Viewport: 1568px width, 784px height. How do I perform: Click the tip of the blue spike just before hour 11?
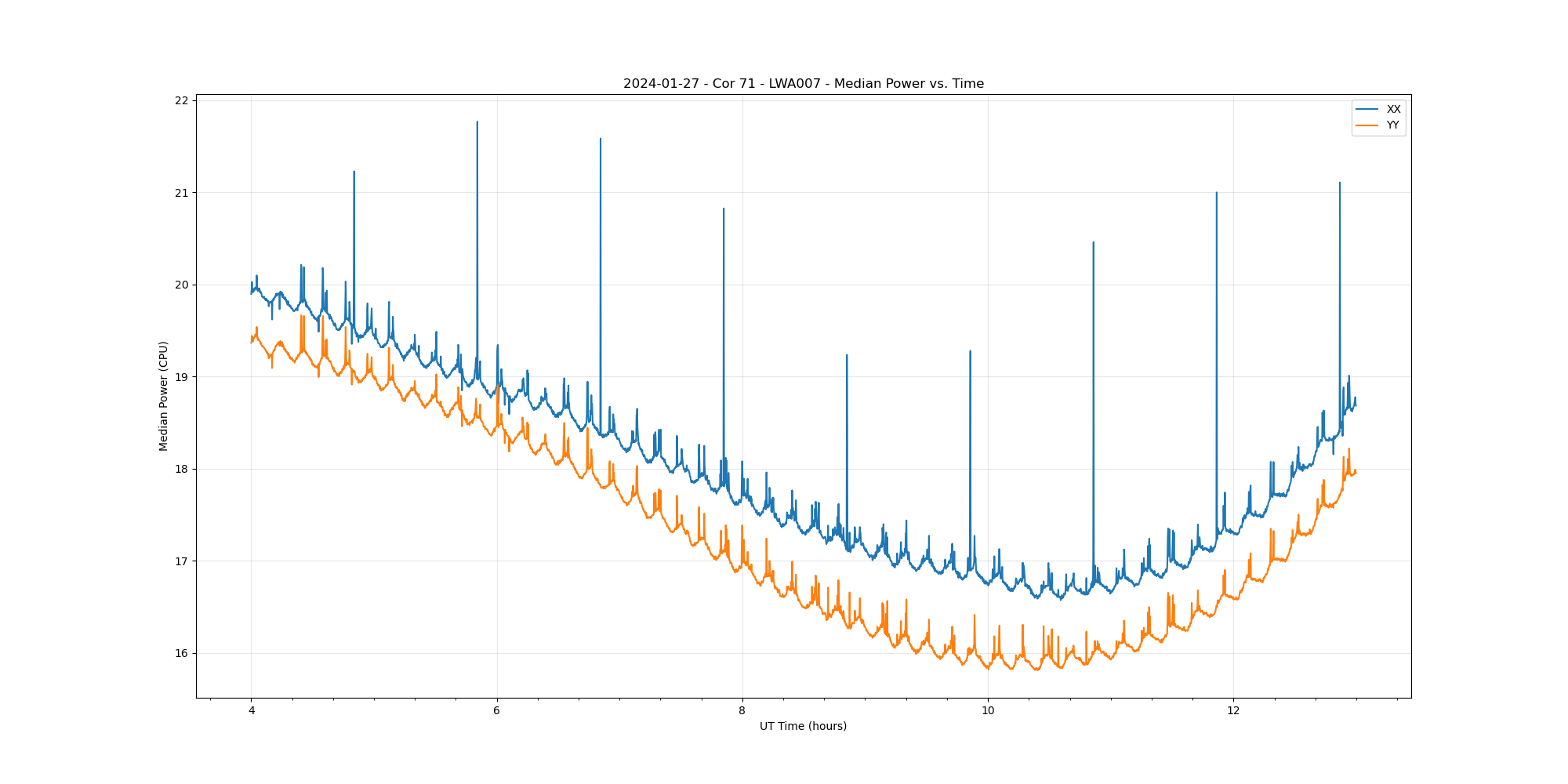pyautogui.click(x=1093, y=242)
